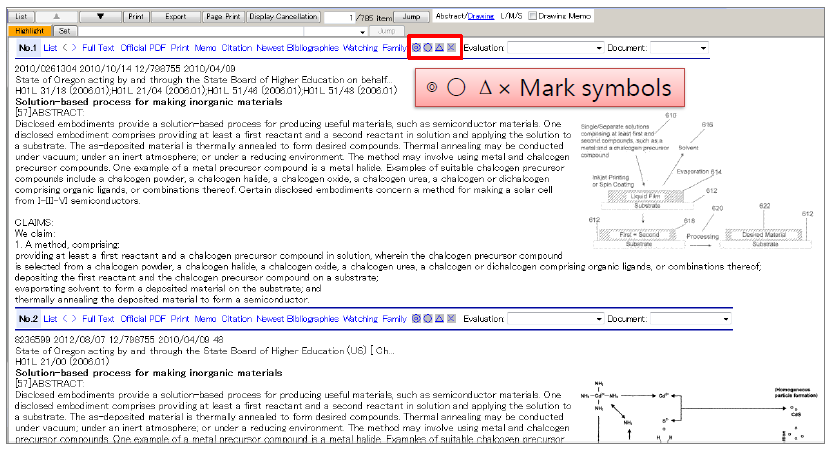Image resolution: width=838 pixels, height=453 pixels.
Task: Click the List button in the top toolbar
Action: click(22, 17)
